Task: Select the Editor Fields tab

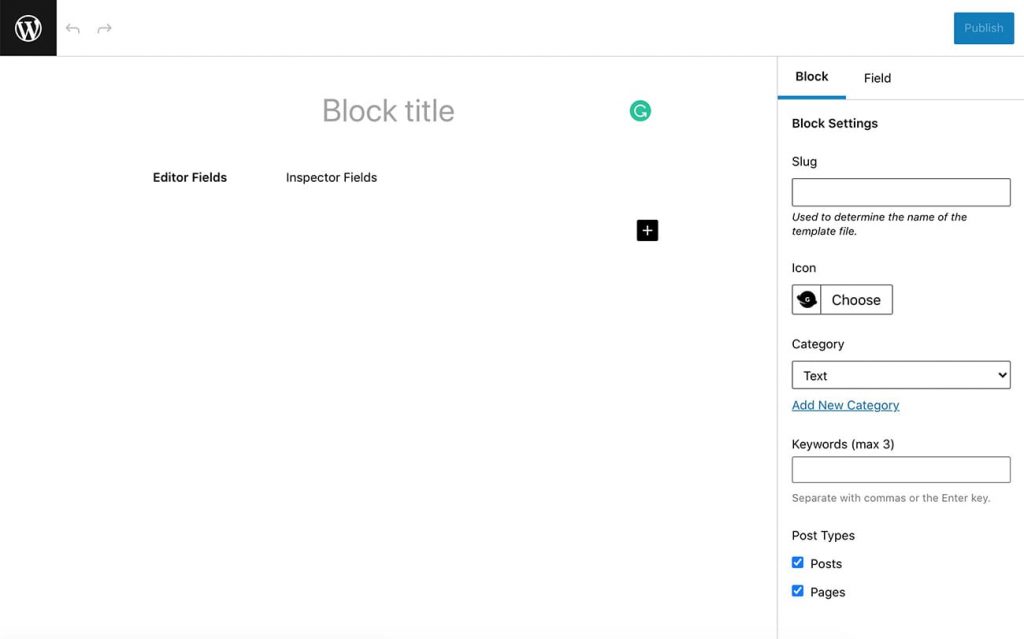Action: tap(190, 177)
